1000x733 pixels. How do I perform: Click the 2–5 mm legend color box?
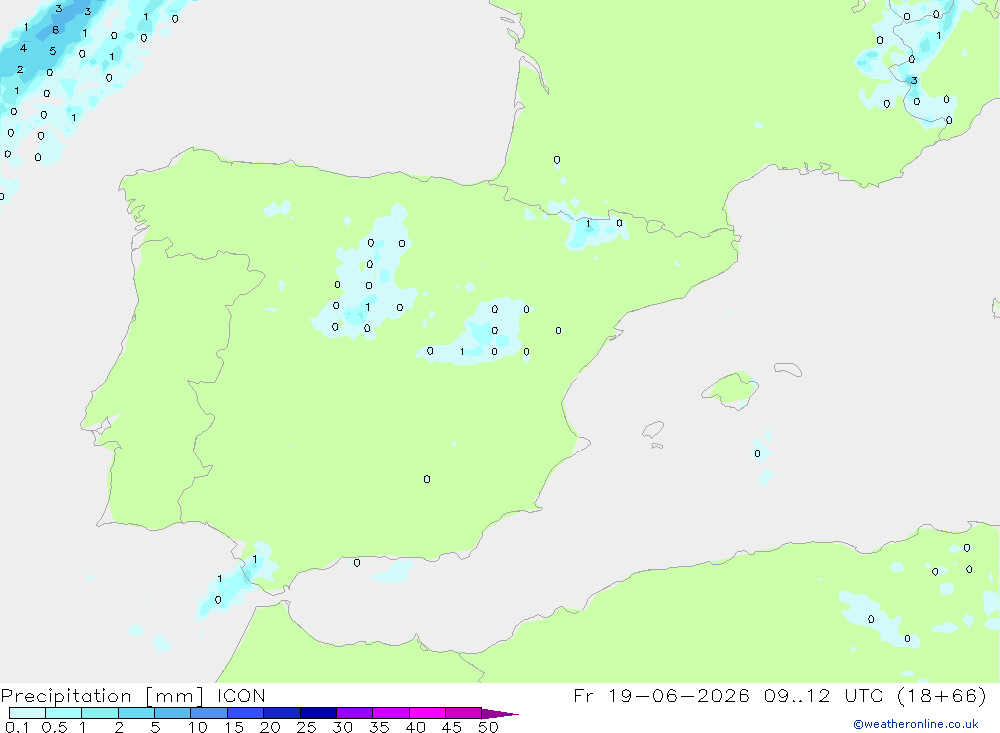[x=136, y=713]
